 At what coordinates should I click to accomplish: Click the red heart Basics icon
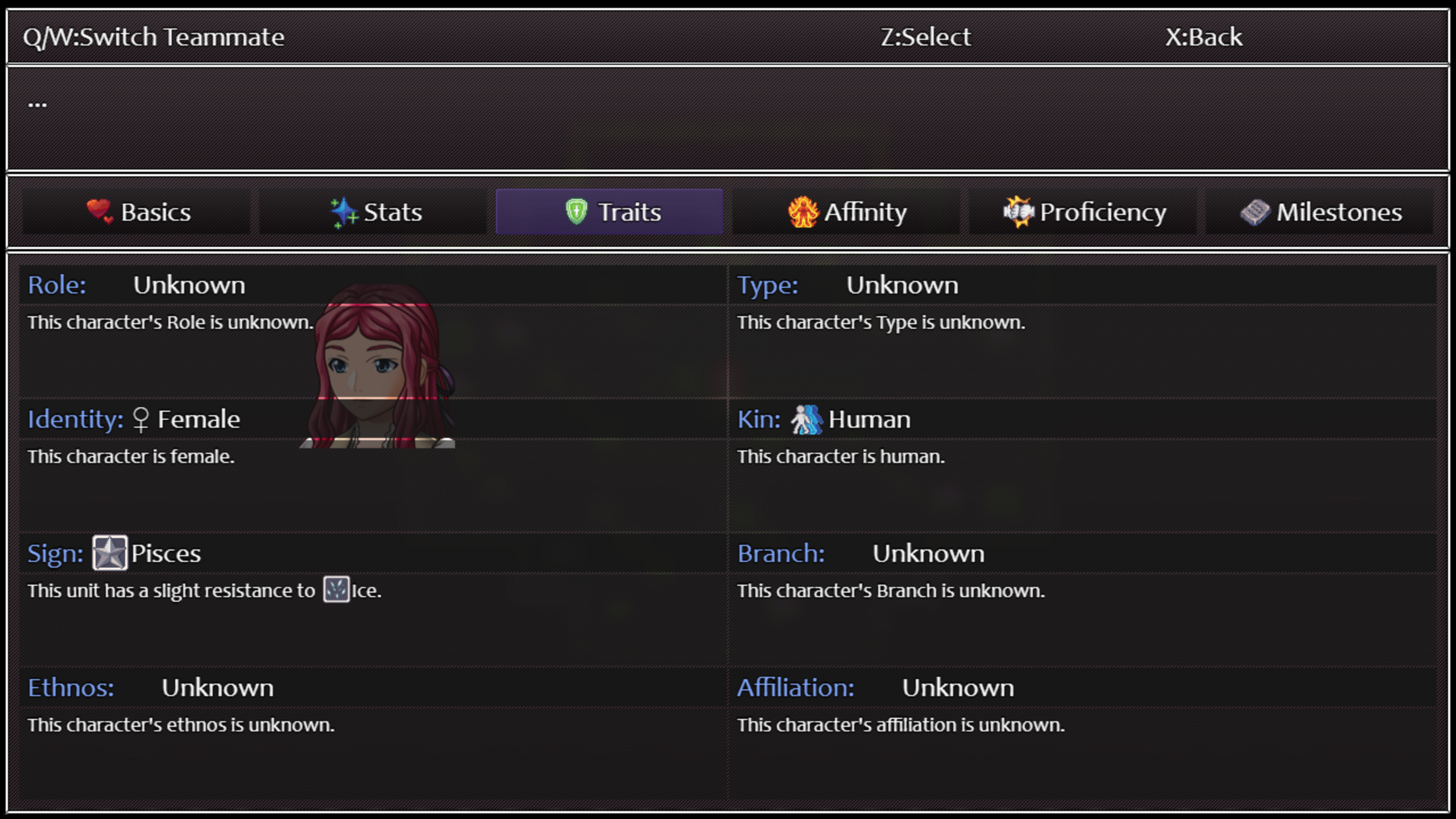click(x=100, y=212)
